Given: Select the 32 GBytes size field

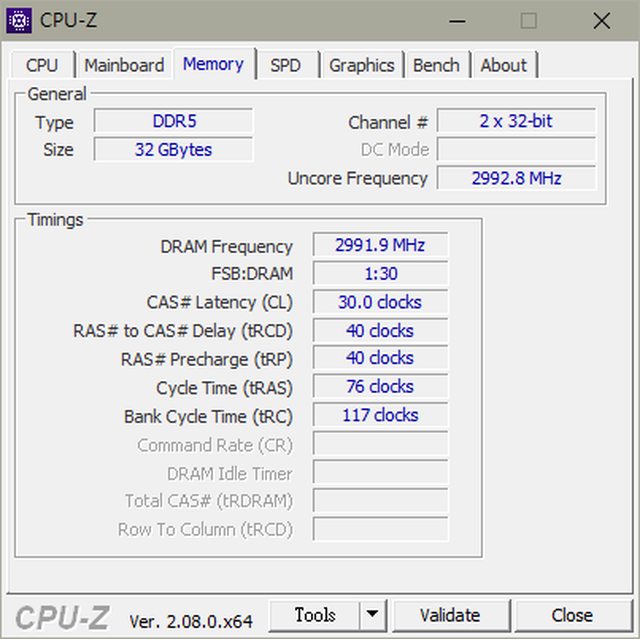Looking at the screenshot, I should tap(173, 150).
